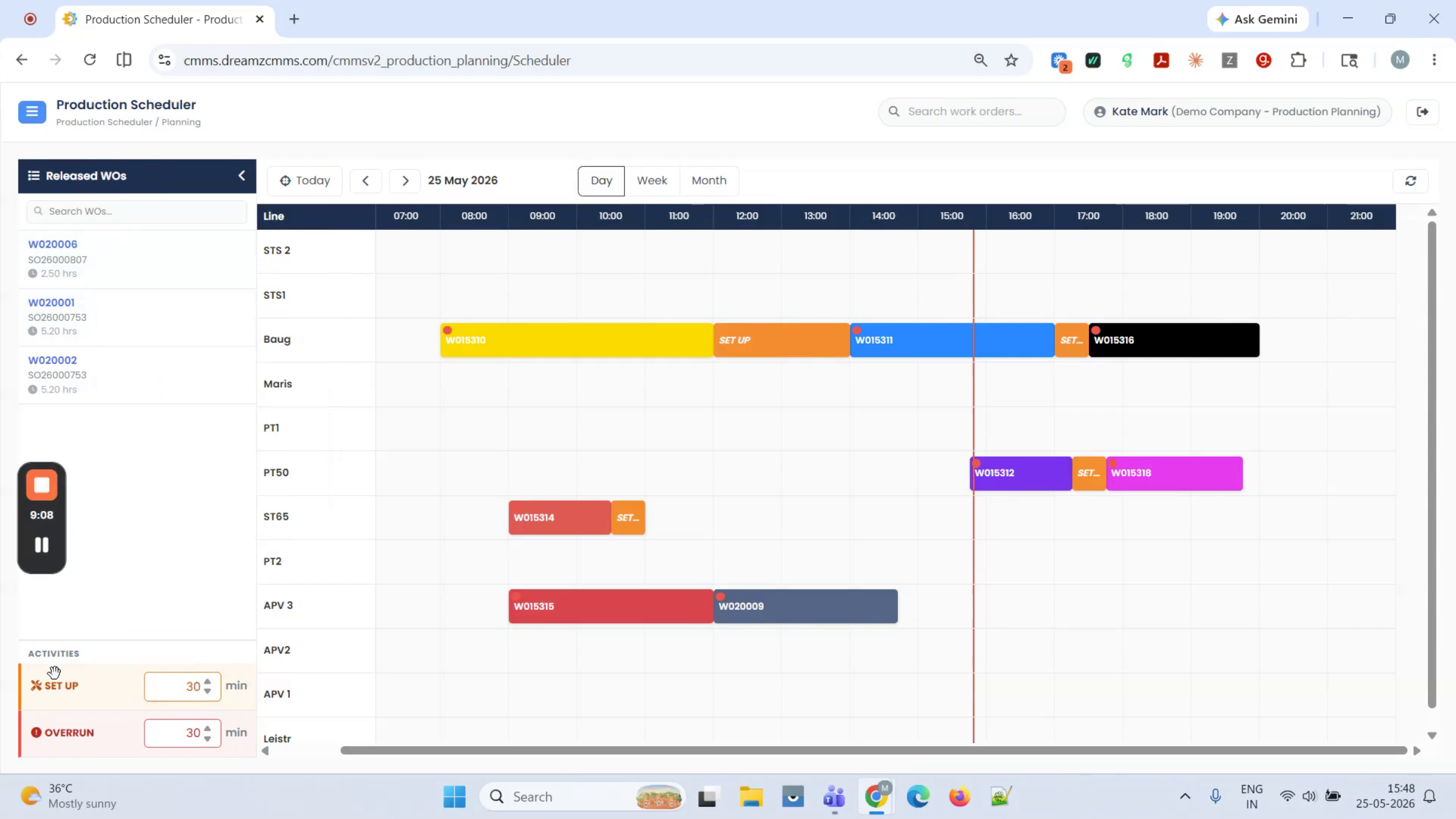This screenshot has width=1456, height=819.
Task: Click the Planning breadcrumb
Action: tap(181, 122)
